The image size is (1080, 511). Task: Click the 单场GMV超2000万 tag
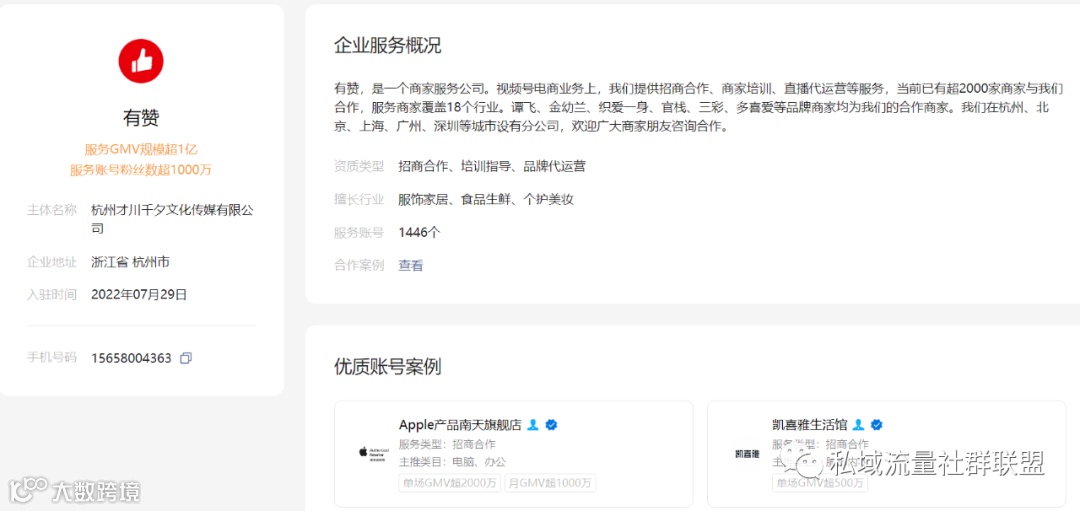click(450, 483)
